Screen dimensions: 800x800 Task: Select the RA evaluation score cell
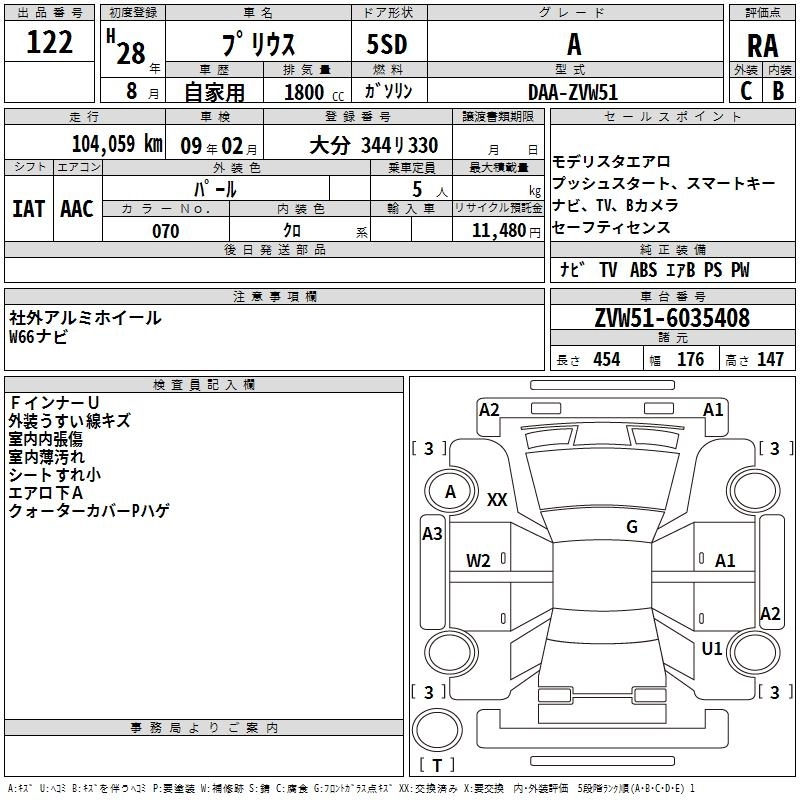[762, 45]
